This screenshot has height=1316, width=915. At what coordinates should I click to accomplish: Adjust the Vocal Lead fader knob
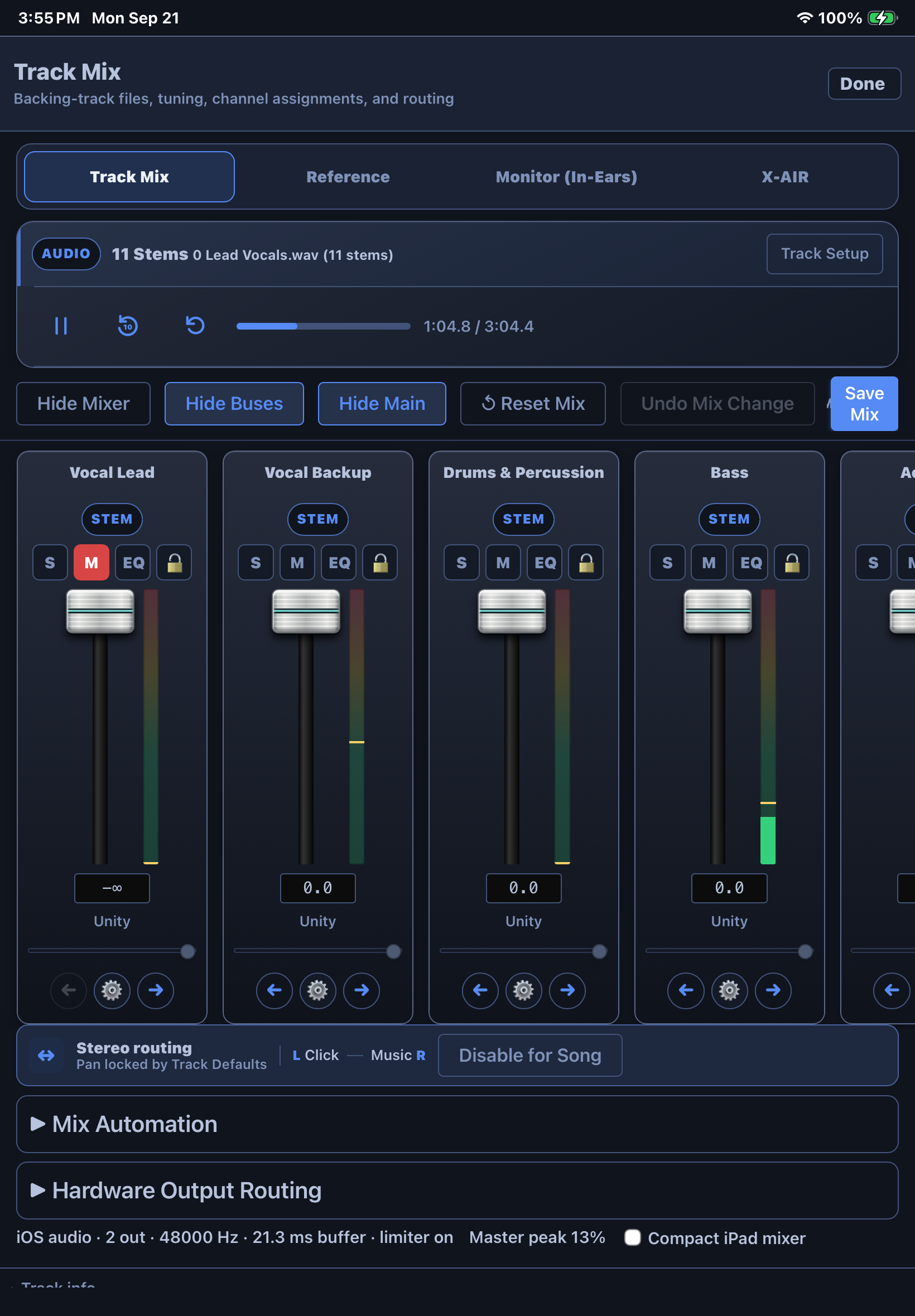click(x=100, y=611)
